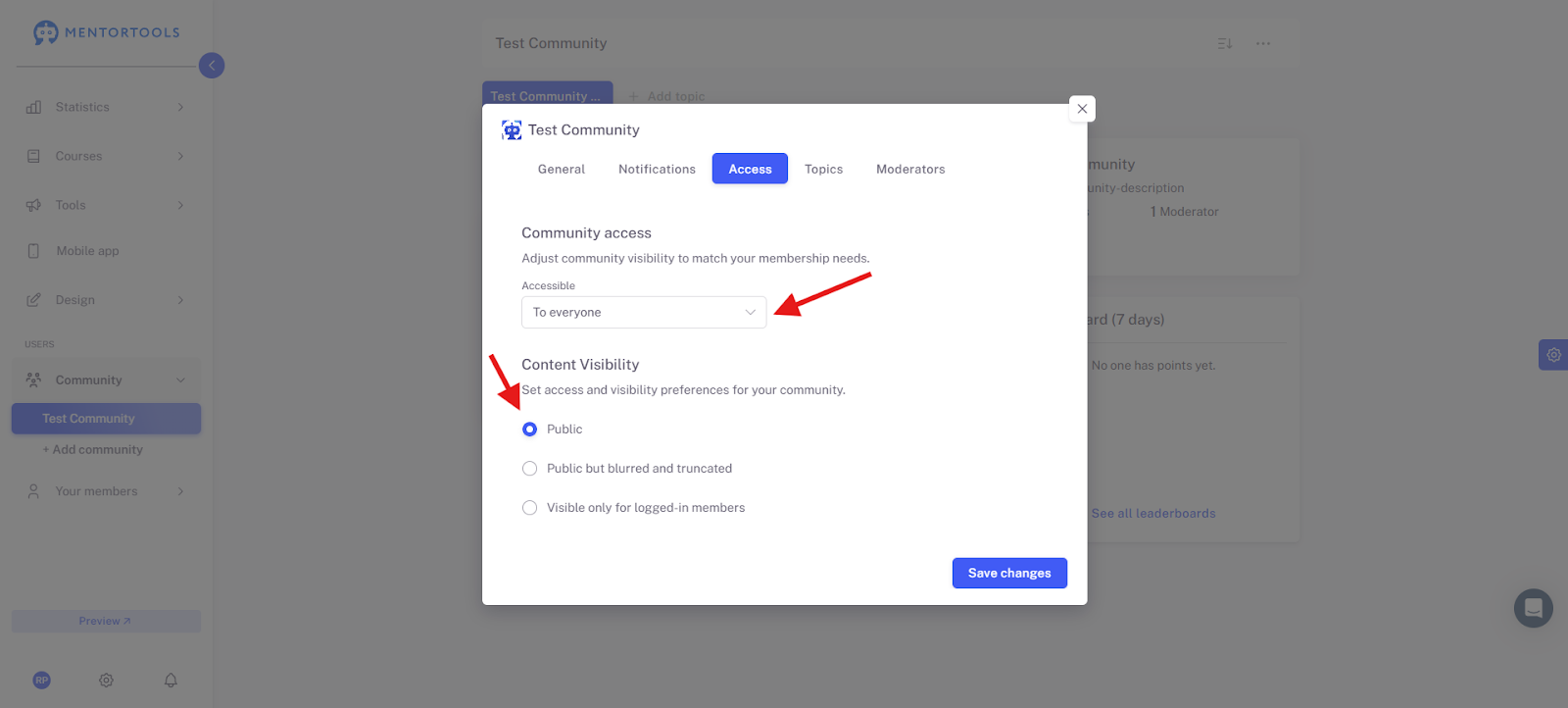Viewport: 1568px width, 708px height.
Task: Click the + Add community link
Action: 92,449
